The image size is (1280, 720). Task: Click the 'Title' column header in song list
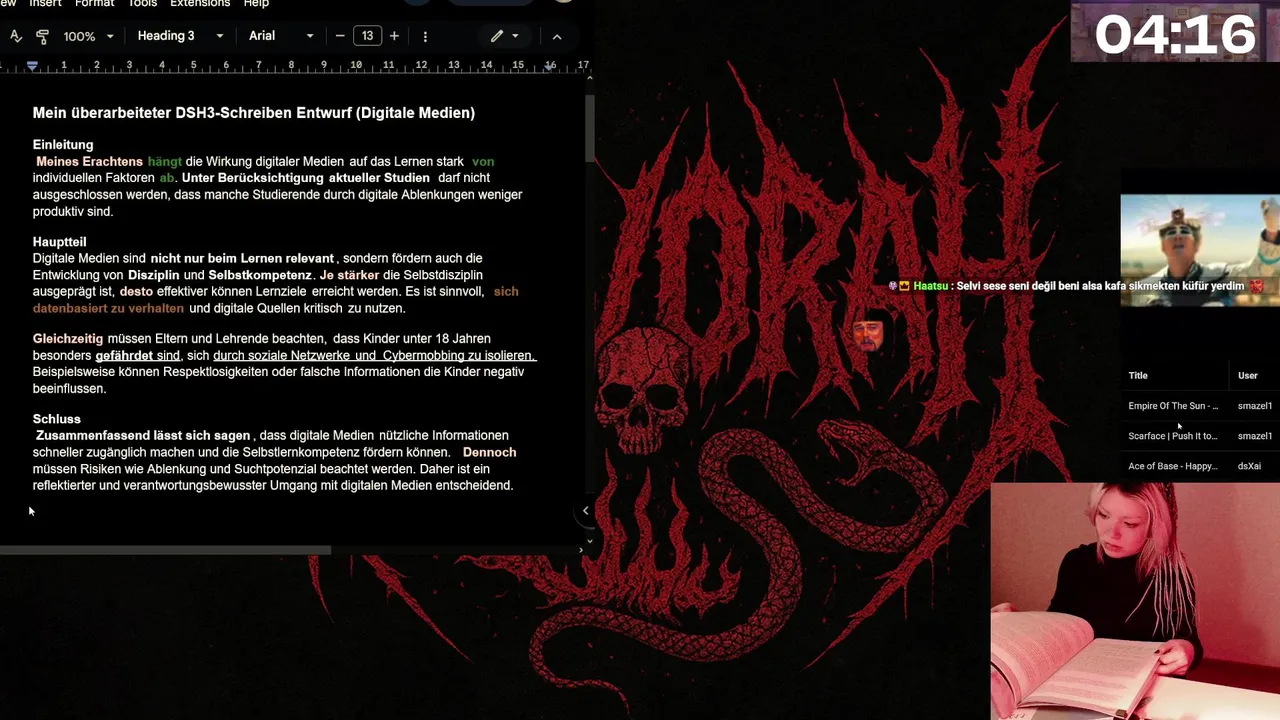click(x=1138, y=376)
